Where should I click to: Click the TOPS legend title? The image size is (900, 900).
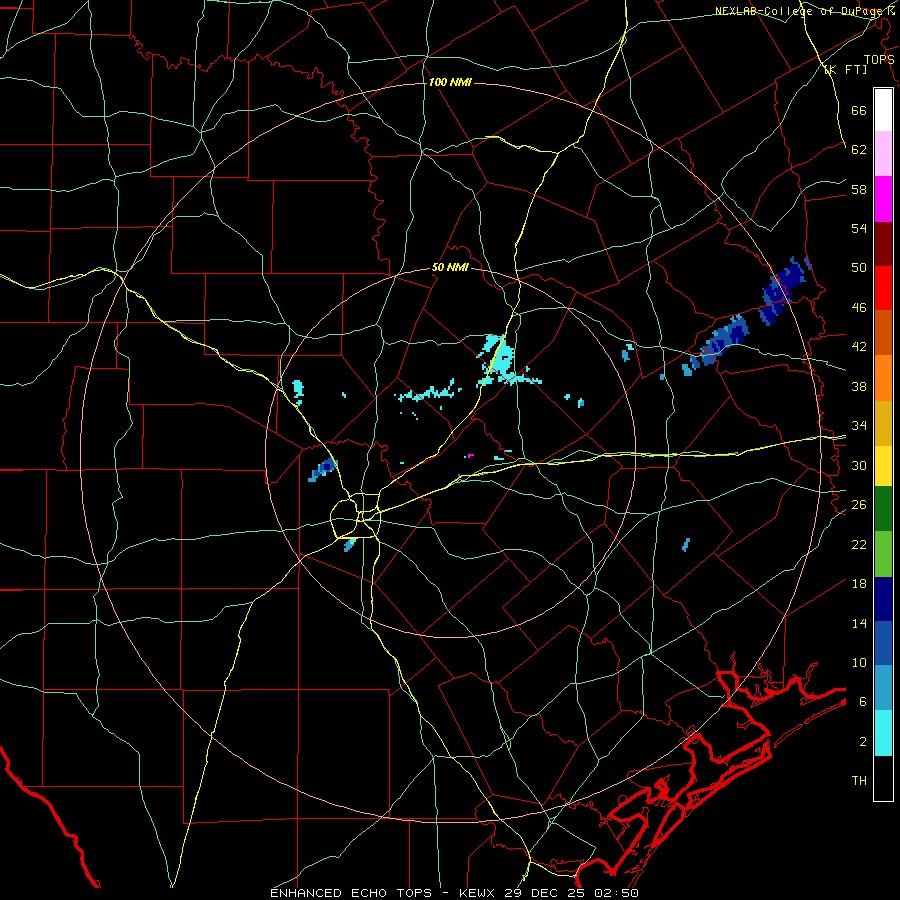tap(879, 59)
